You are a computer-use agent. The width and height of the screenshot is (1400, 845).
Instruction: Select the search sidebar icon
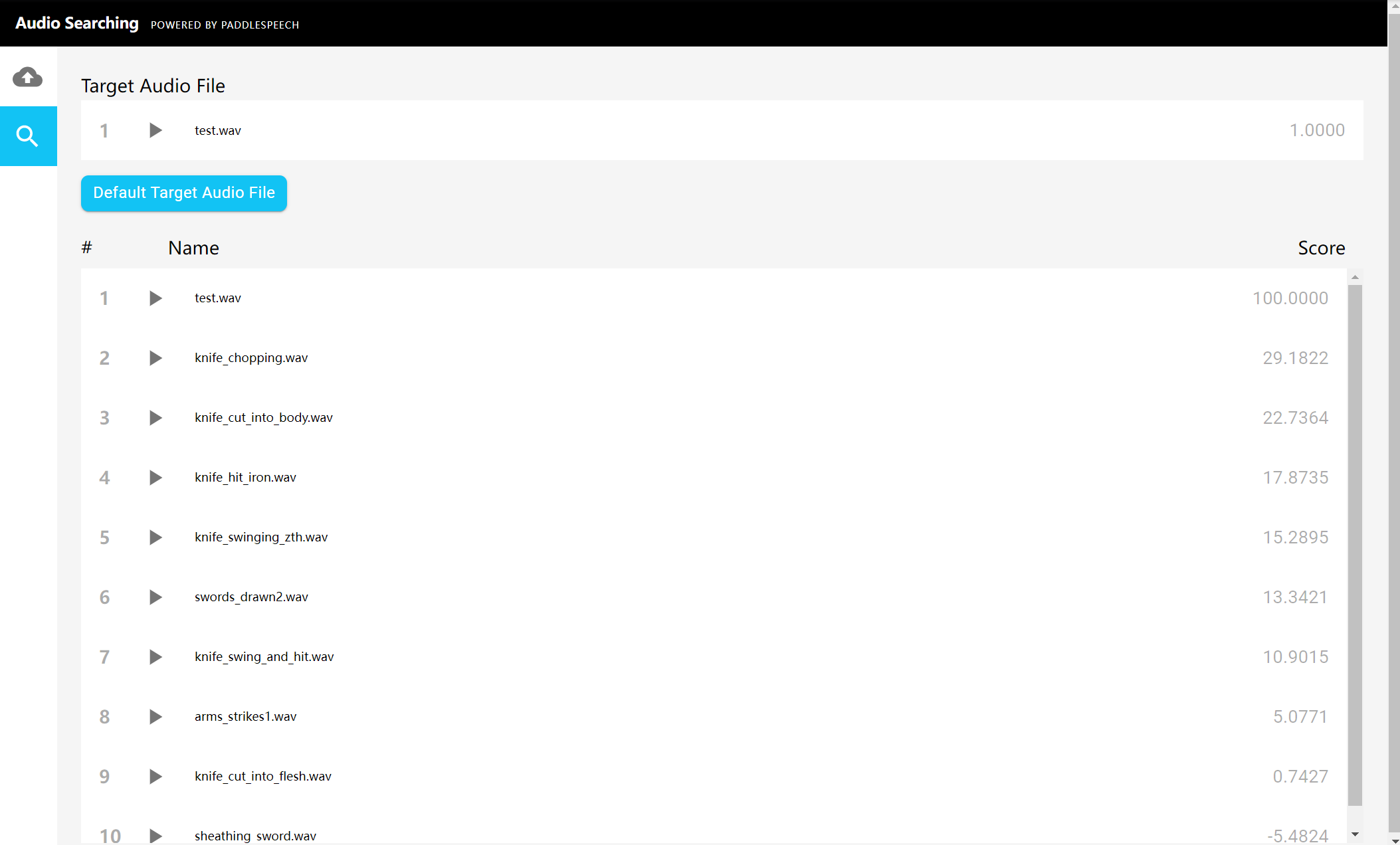[28, 136]
